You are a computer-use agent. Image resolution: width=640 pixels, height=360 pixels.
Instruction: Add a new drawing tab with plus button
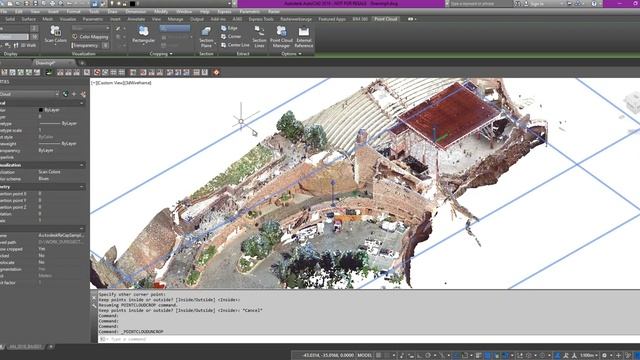click(82, 63)
